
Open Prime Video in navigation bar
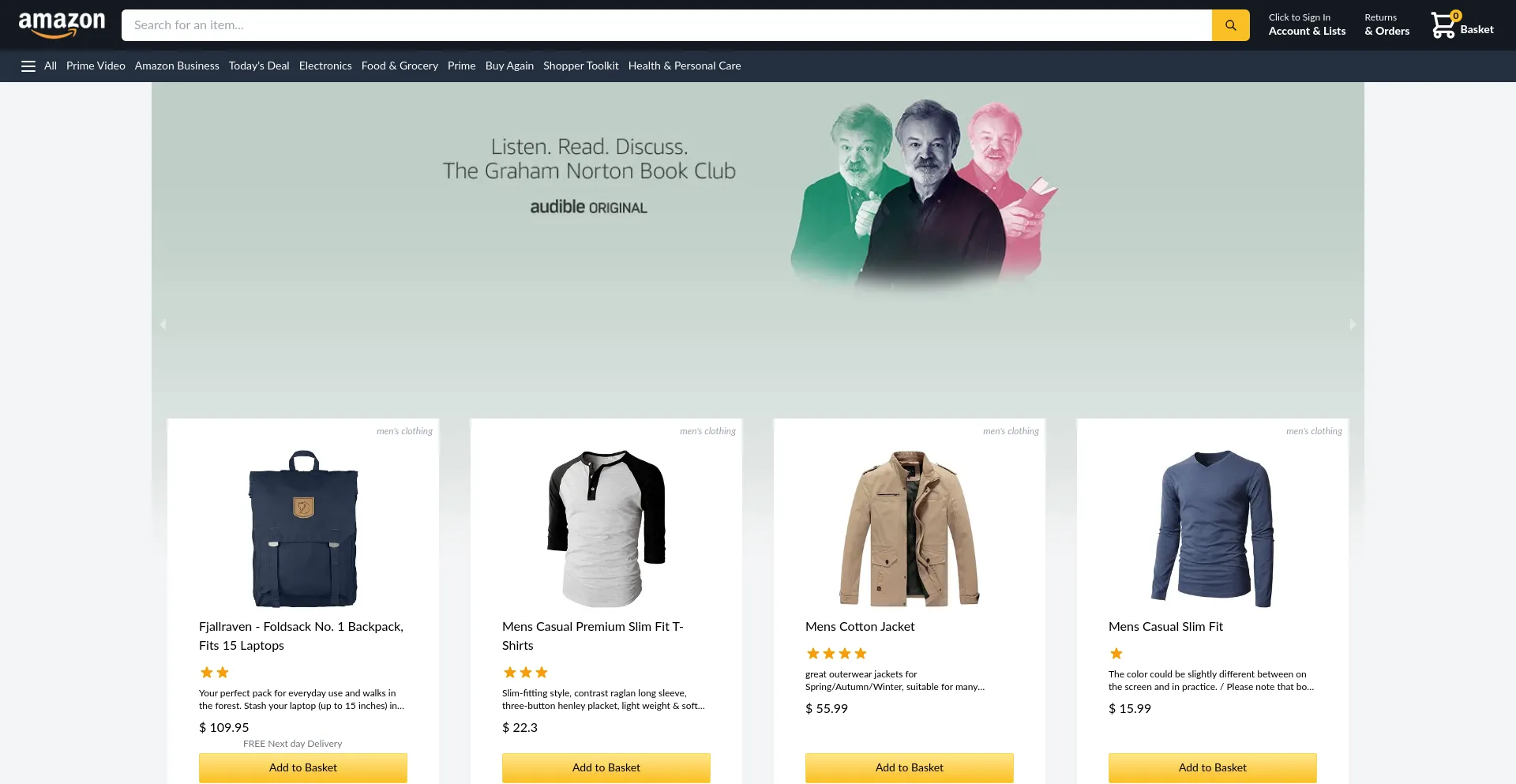pos(96,66)
